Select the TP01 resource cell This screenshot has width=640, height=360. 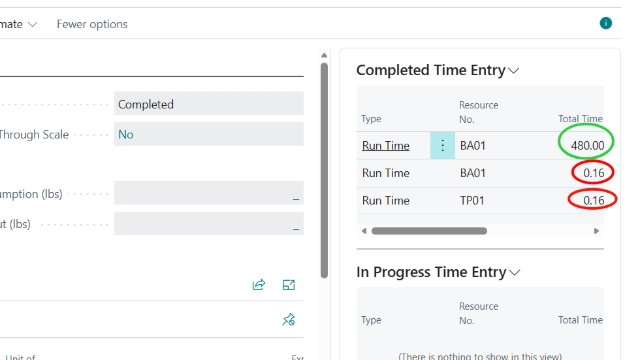click(x=472, y=200)
